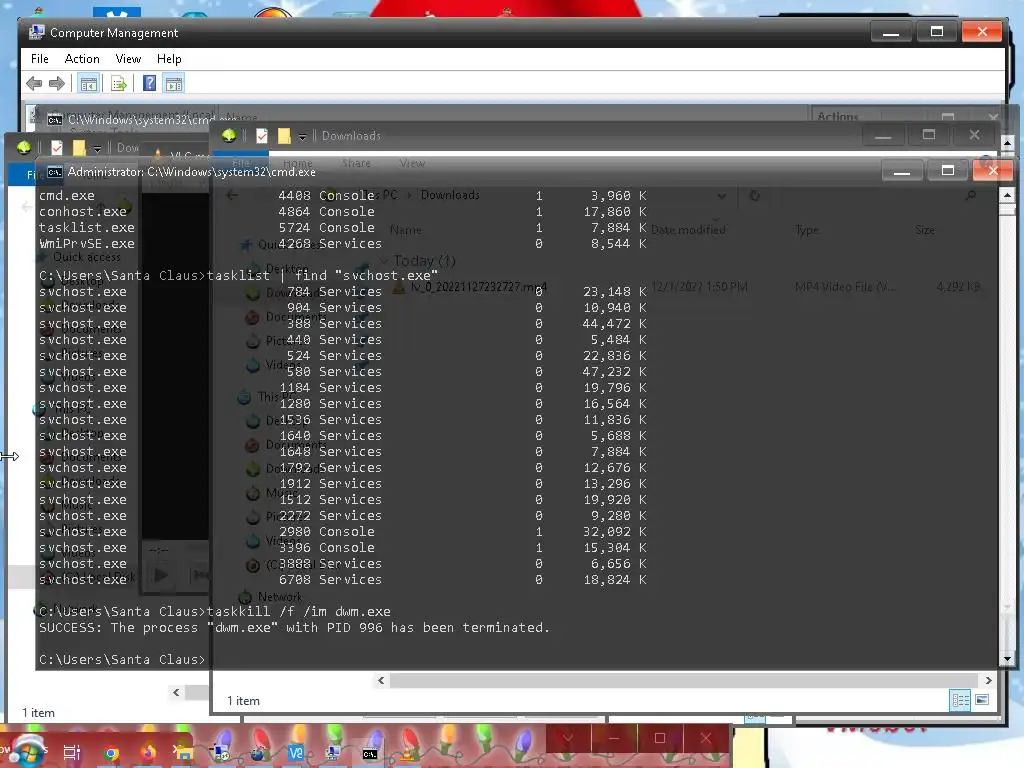Select Network in Explorer navigation pane
1024x768 pixels.
pyautogui.click(x=280, y=597)
